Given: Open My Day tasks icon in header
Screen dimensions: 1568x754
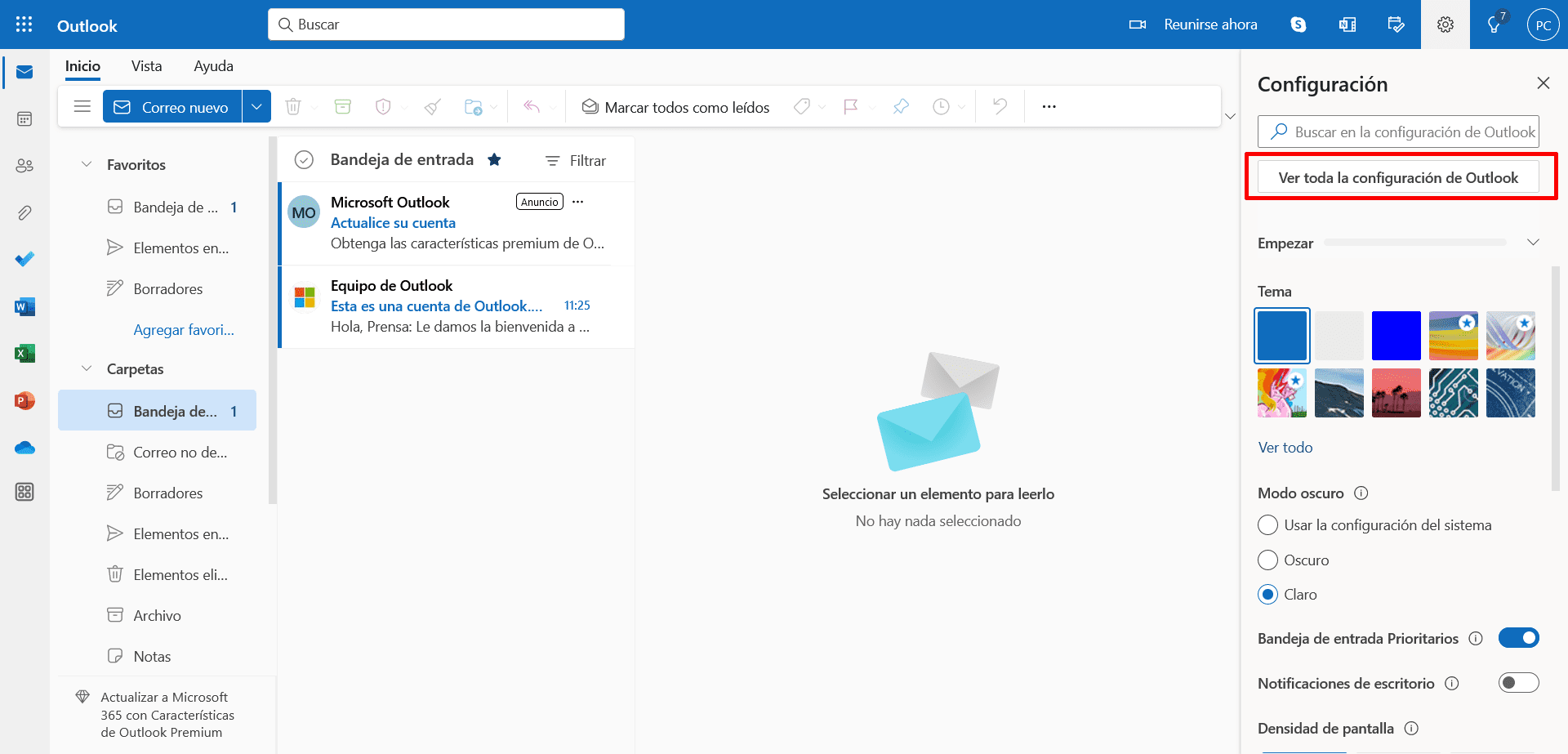Looking at the screenshot, I should [1396, 25].
